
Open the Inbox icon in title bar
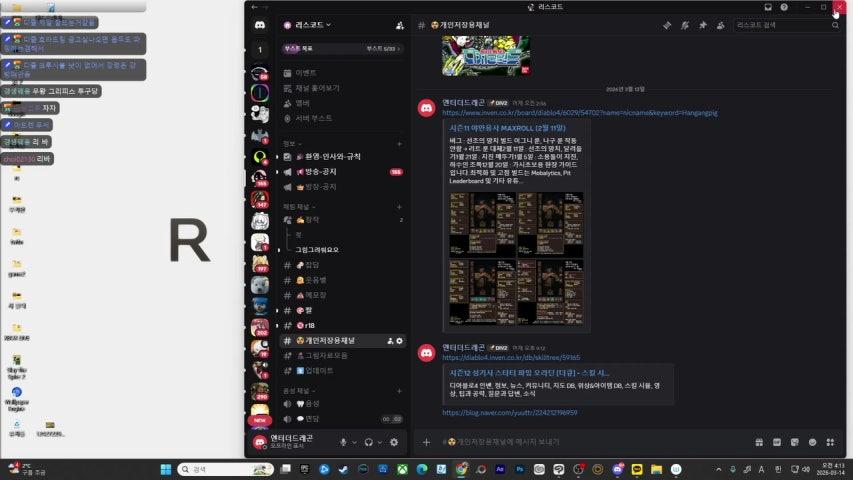click(768, 7)
